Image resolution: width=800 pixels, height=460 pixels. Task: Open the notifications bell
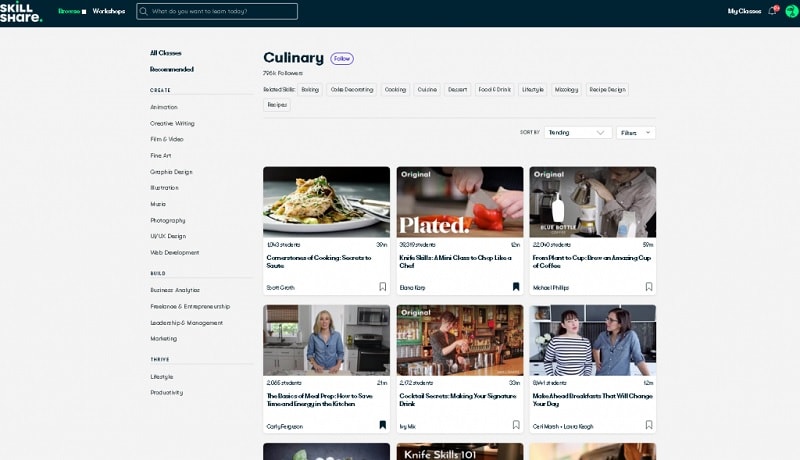(772, 11)
